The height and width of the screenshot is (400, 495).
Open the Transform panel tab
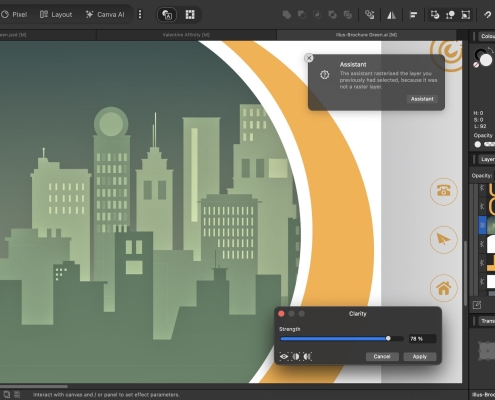[487, 321]
